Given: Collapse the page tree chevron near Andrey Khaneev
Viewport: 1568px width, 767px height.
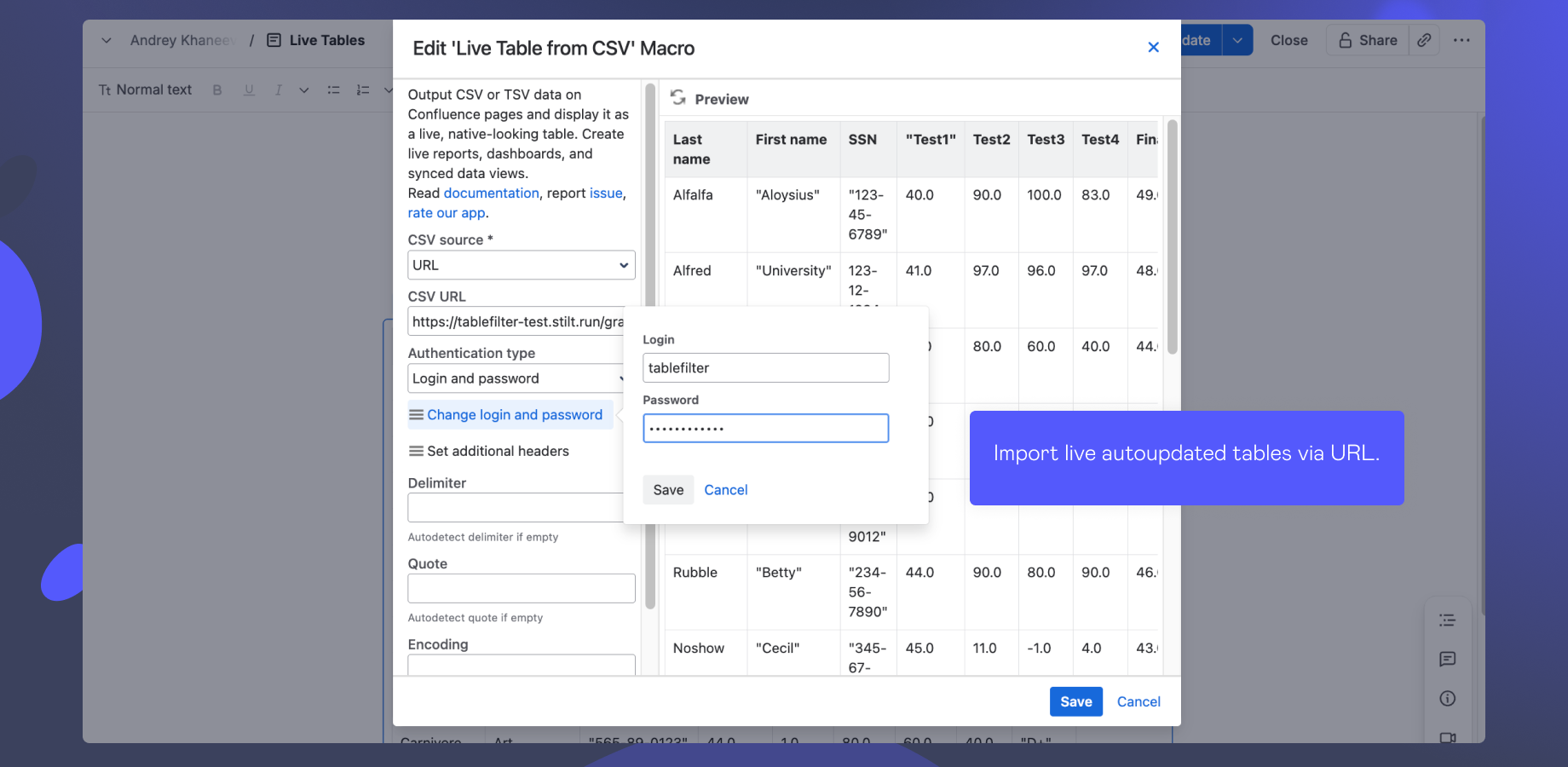Looking at the screenshot, I should [106, 40].
